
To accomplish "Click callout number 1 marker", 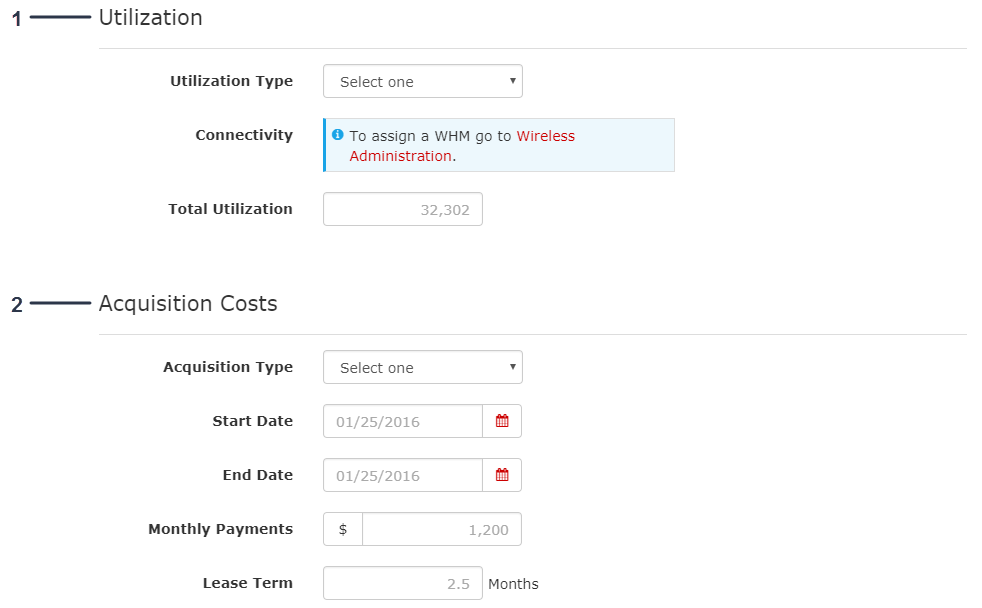I will click(x=16, y=19).
